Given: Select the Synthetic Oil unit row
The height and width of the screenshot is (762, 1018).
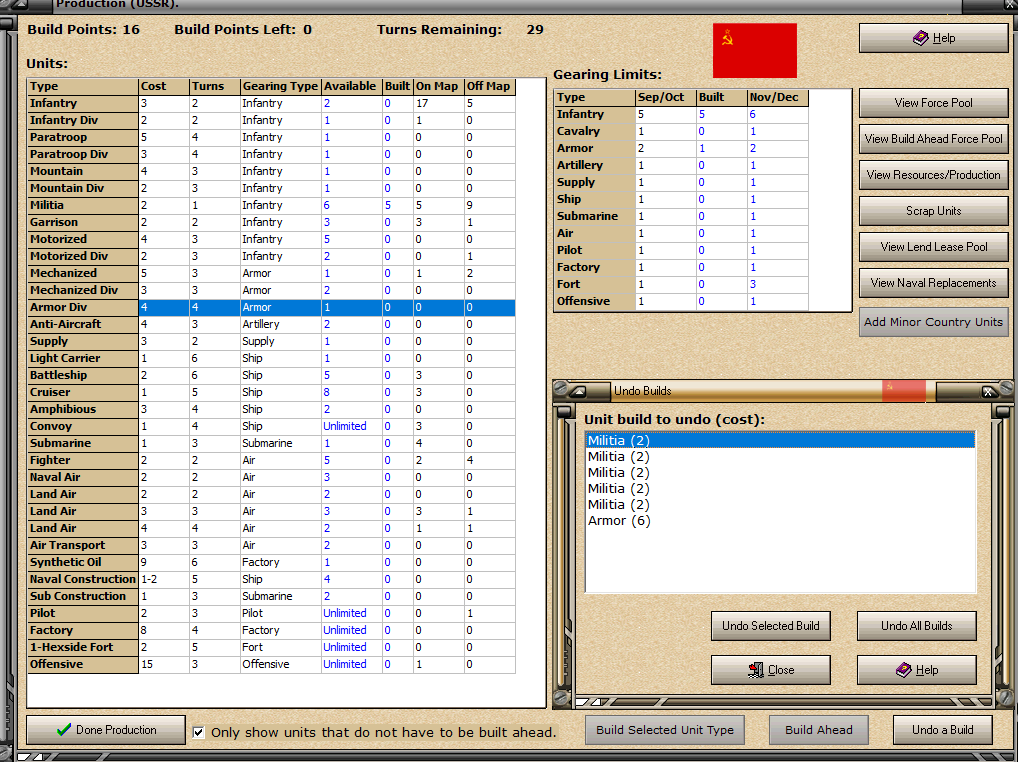Looking at the screenshot, I should 271,562.
